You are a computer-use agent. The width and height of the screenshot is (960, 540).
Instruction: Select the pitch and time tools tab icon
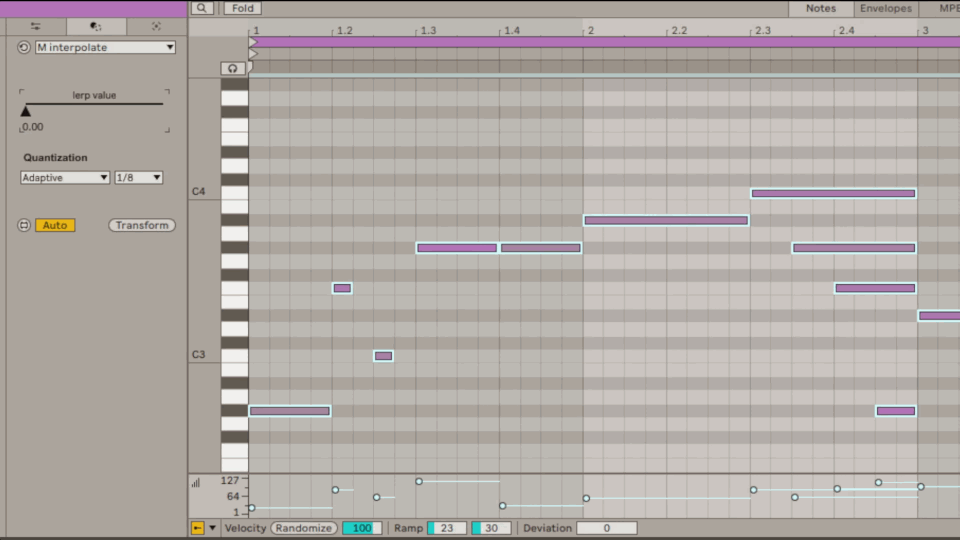(x=95, y=26)
